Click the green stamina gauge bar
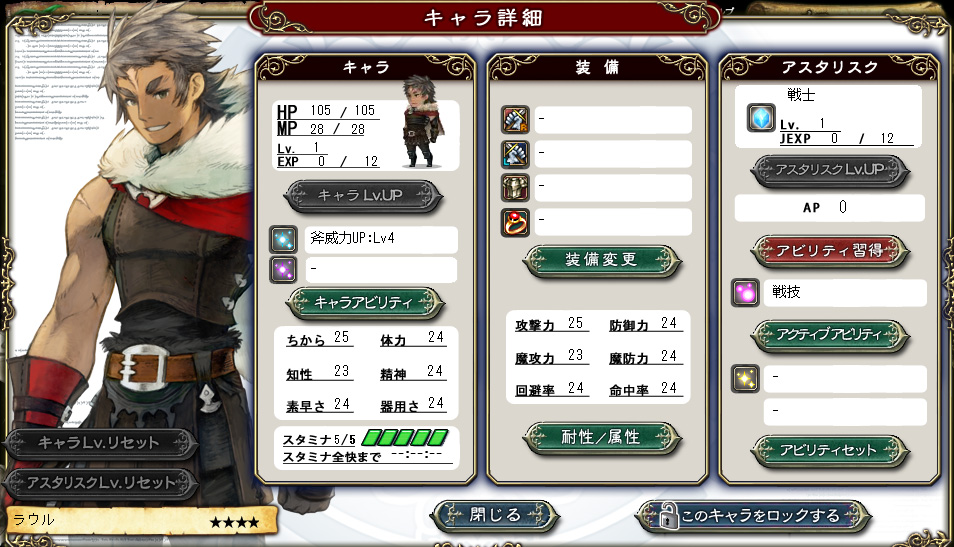The width and height of the screenshot is (954, 547). pos(405,437)
